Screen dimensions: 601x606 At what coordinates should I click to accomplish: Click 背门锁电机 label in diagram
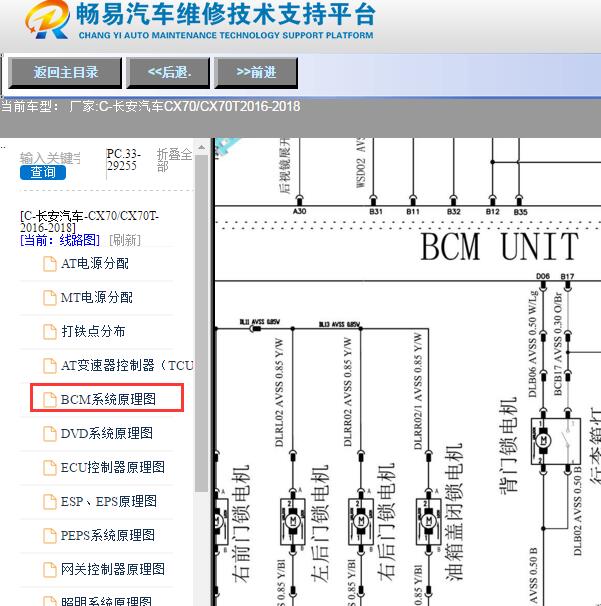point(508,445)
